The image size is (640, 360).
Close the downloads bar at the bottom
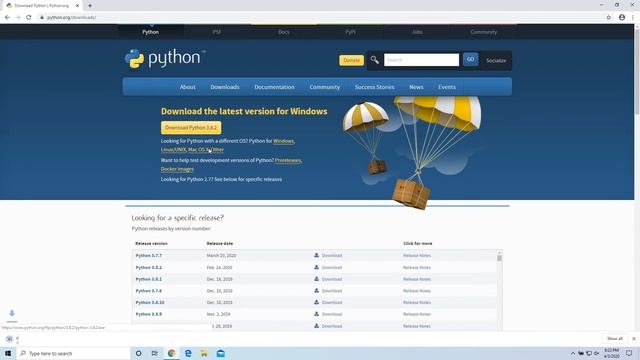coord(633,339)
